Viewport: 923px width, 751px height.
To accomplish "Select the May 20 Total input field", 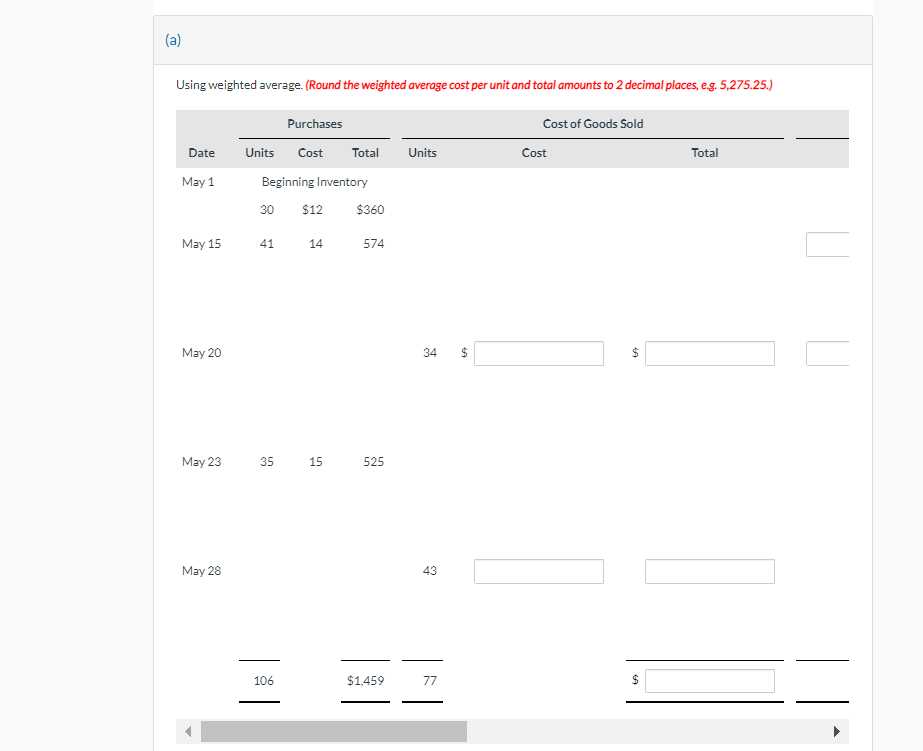I will click(709, 353).
